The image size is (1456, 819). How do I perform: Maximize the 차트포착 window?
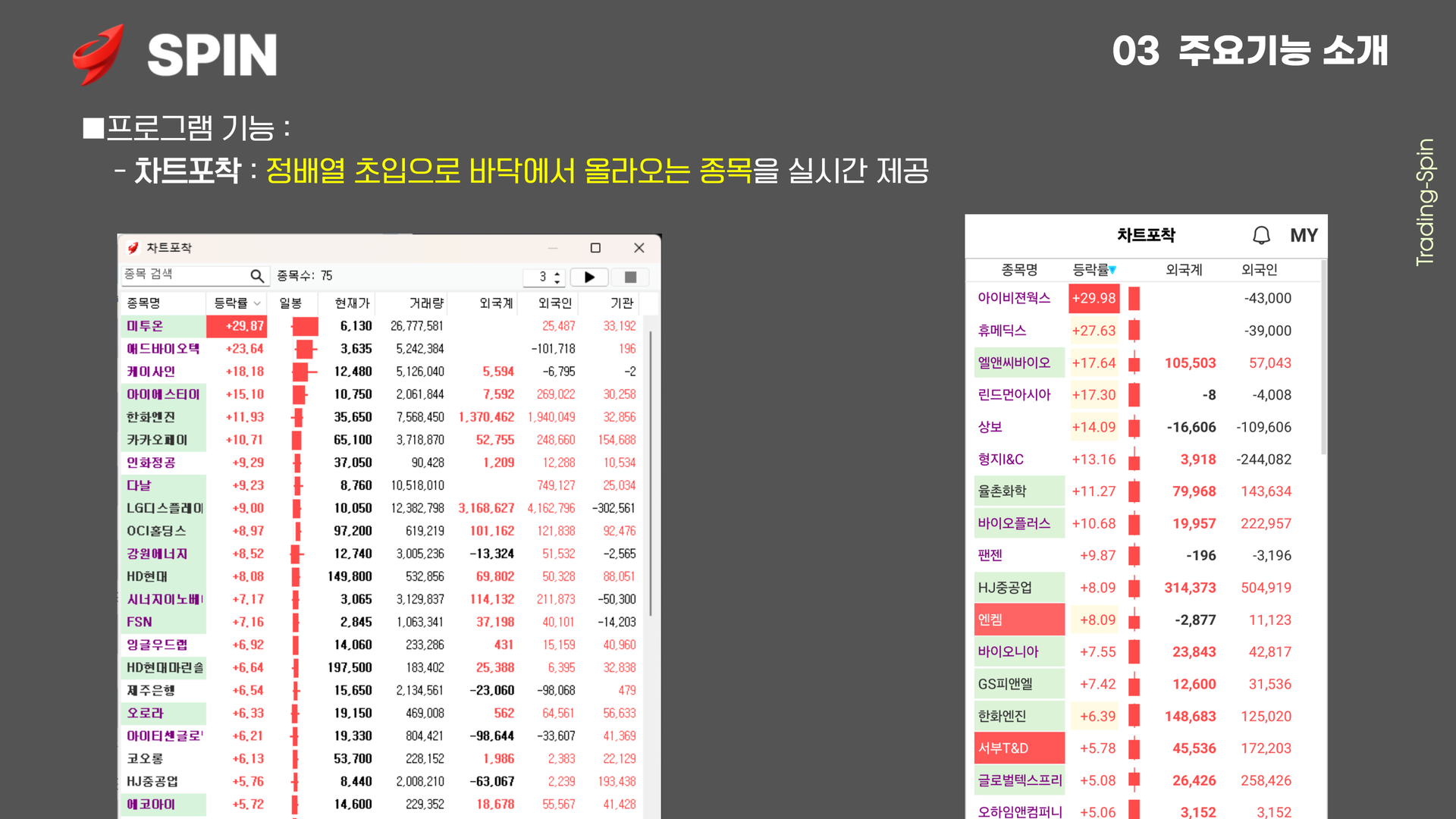[595, 248]
